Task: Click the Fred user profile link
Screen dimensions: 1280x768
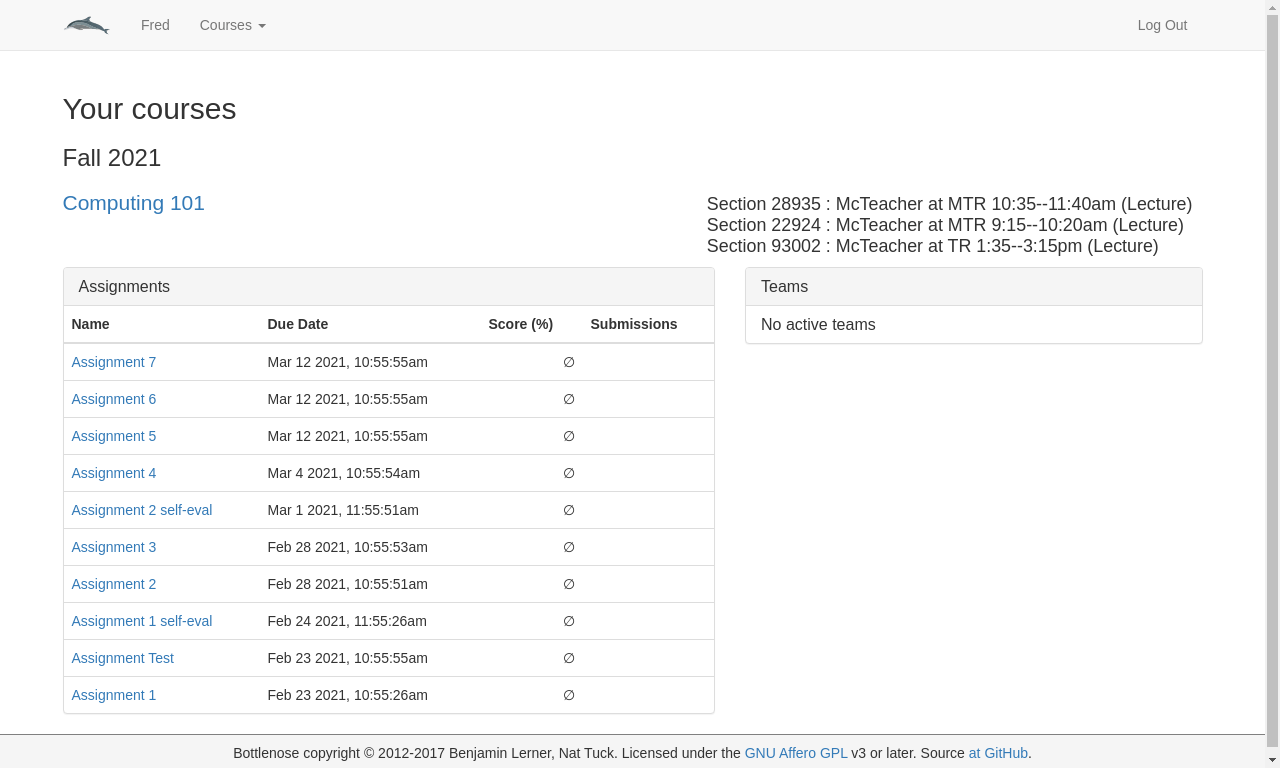Action: (155, 25)
